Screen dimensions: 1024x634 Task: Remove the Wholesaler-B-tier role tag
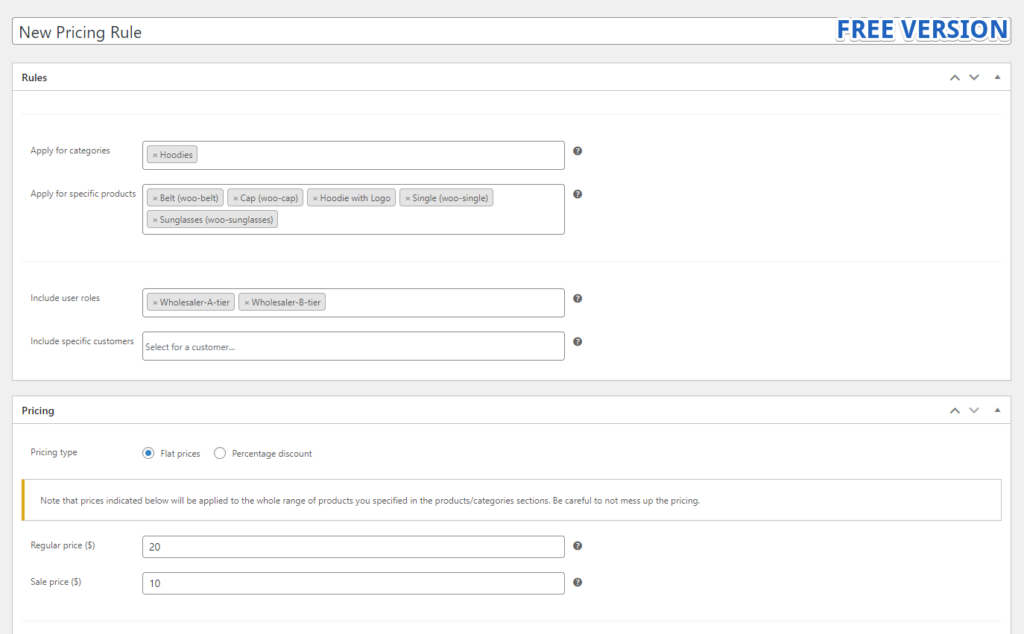pyautogui.click(x=245, y=300)
